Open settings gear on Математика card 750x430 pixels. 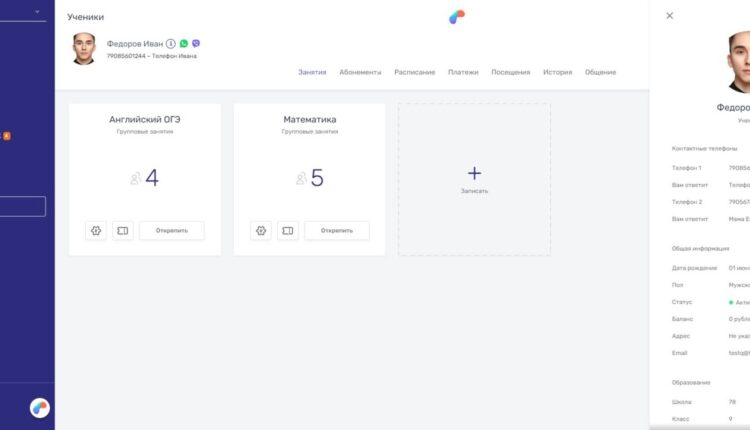(261, 230)
